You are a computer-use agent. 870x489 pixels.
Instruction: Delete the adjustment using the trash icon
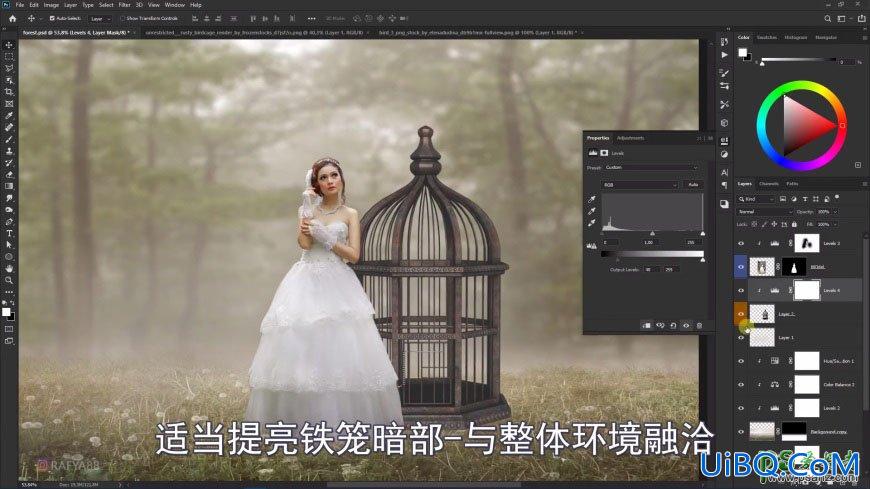click(x=699, y=325)
